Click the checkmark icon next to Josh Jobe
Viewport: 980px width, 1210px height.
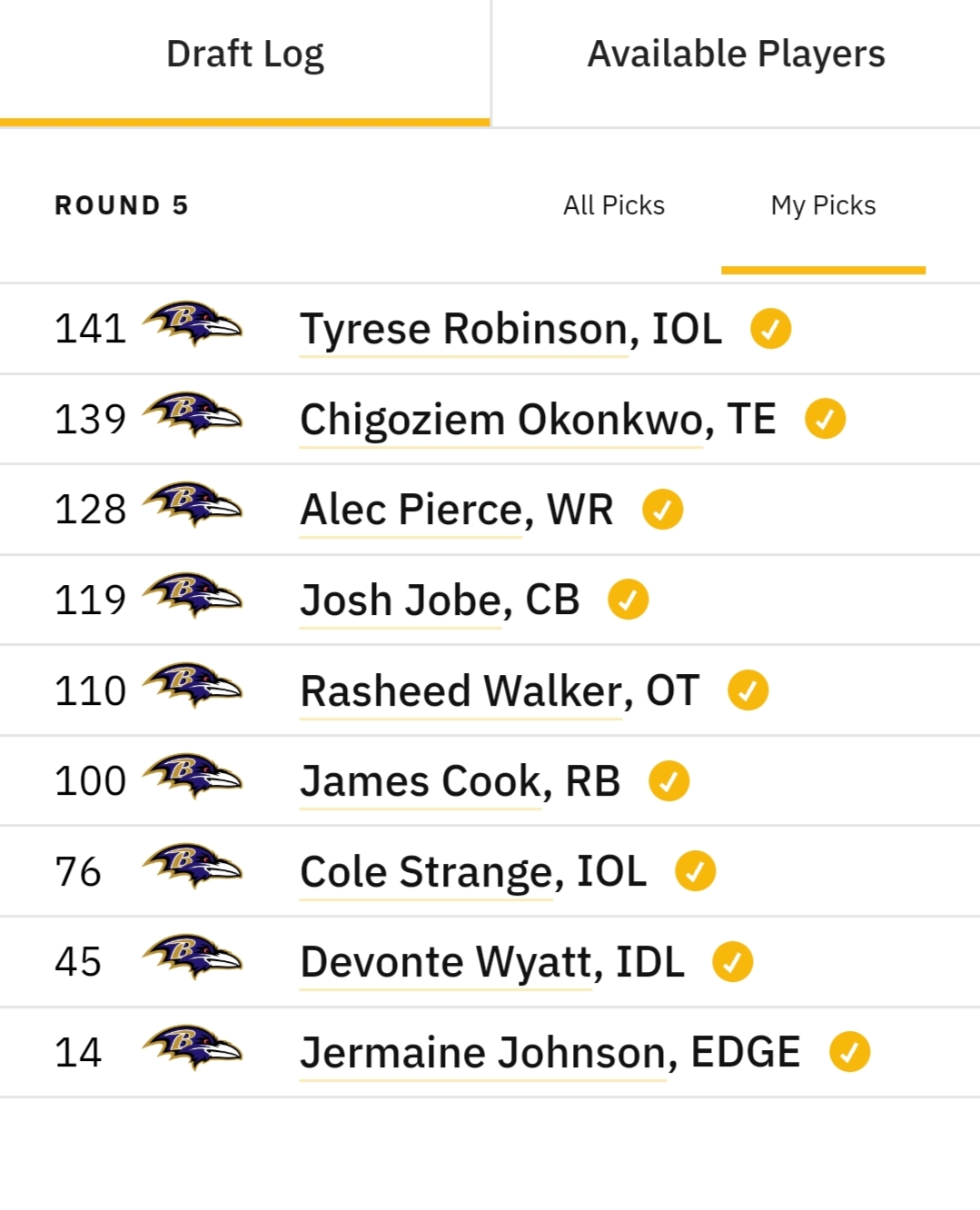tap(628, 600)
